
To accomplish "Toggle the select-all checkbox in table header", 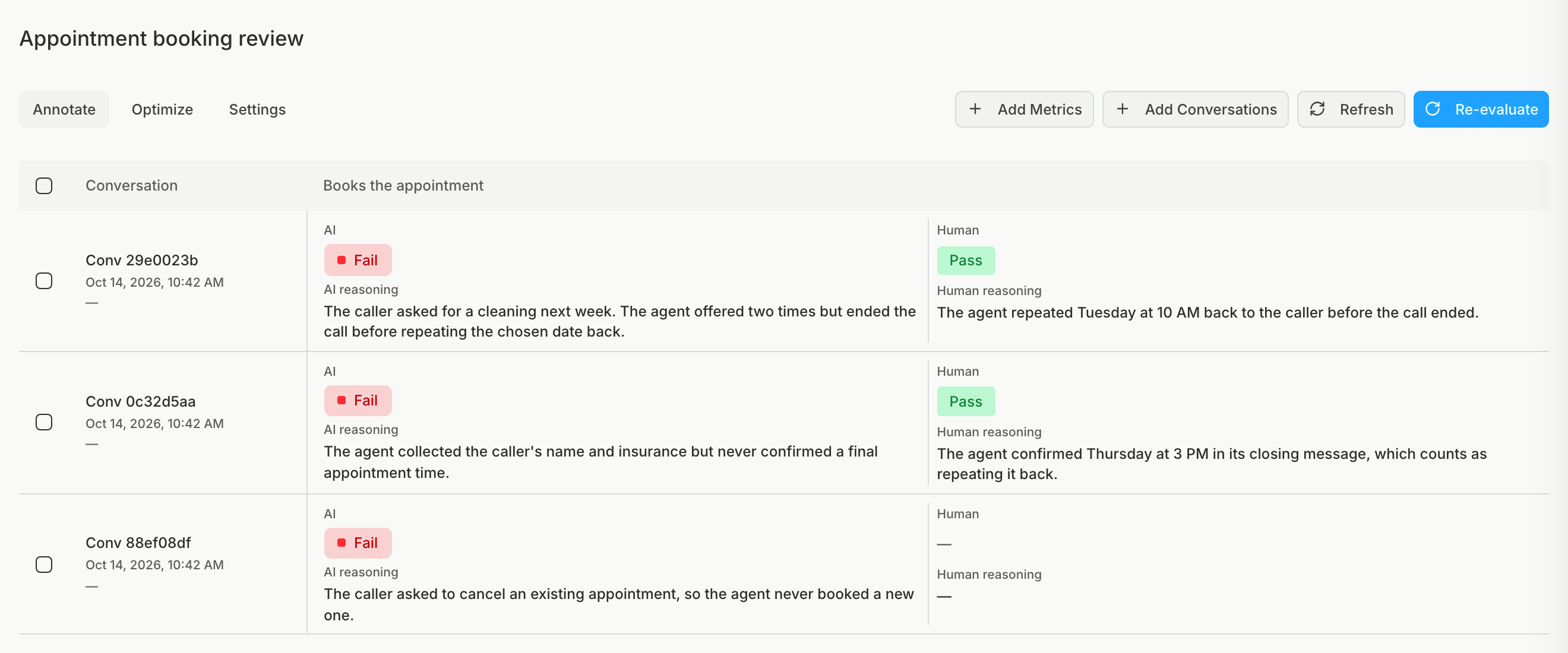I will click(x=44, y=186).
